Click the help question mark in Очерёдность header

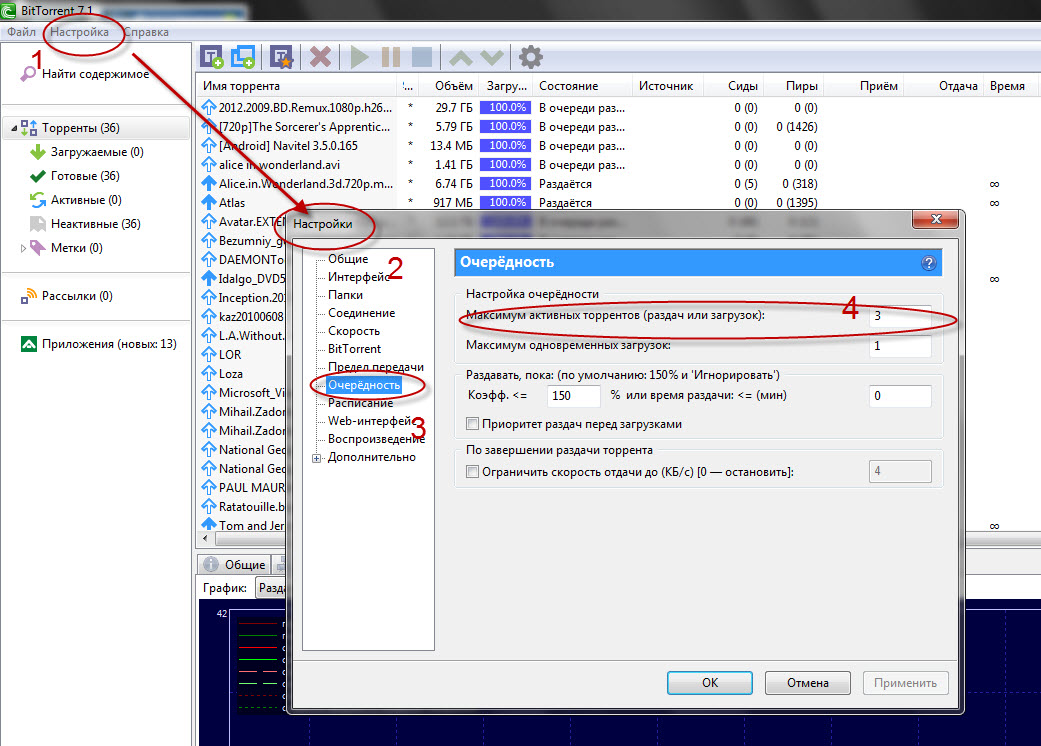click(x=929, y=263)
